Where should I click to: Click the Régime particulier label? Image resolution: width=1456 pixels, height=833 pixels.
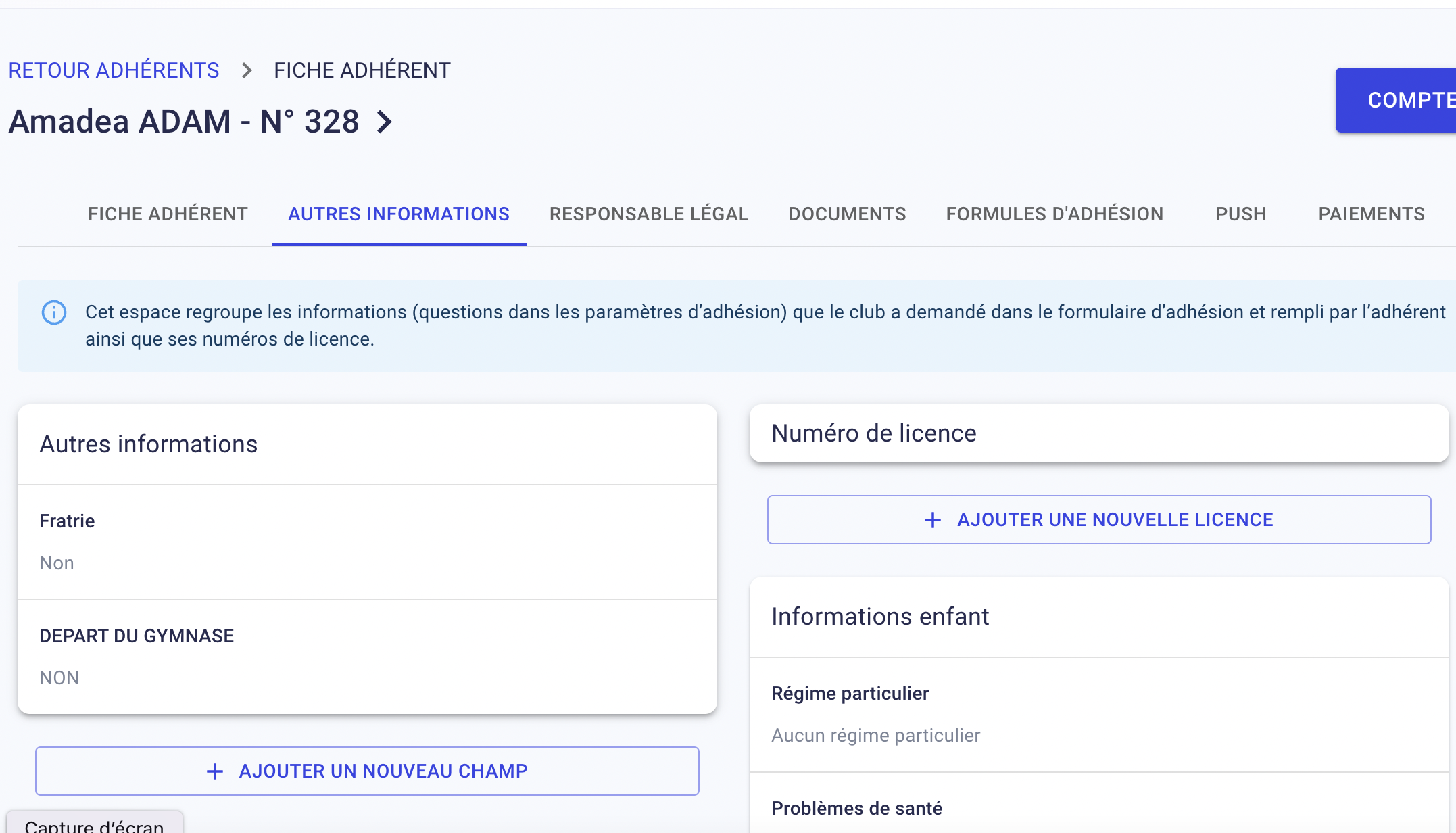tap(850, 694)
